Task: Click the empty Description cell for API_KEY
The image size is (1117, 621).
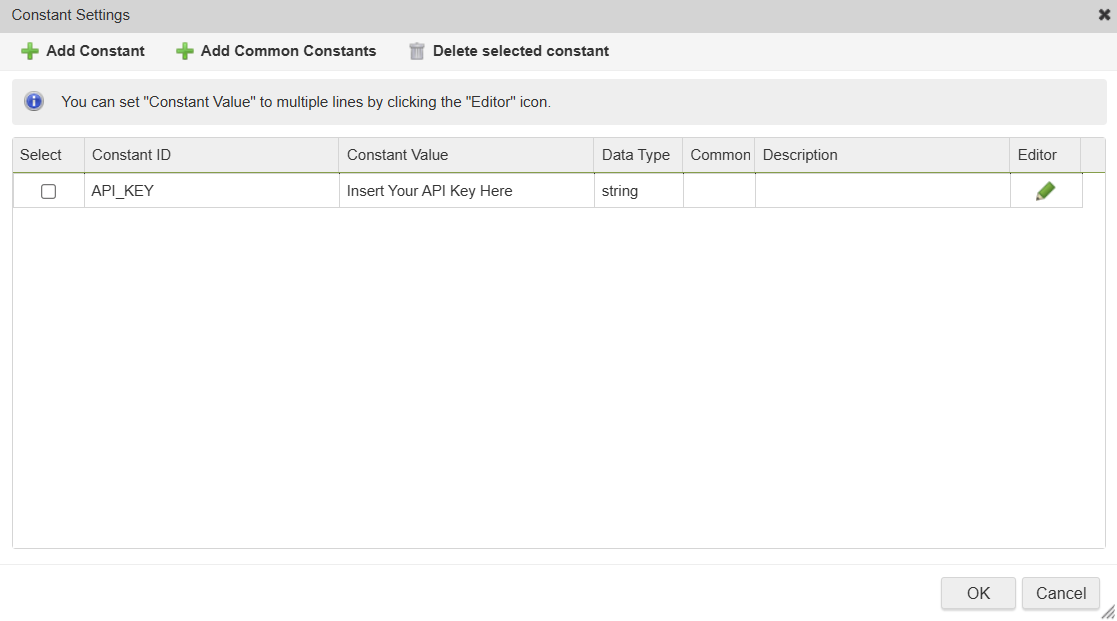Action: (882, 191)
